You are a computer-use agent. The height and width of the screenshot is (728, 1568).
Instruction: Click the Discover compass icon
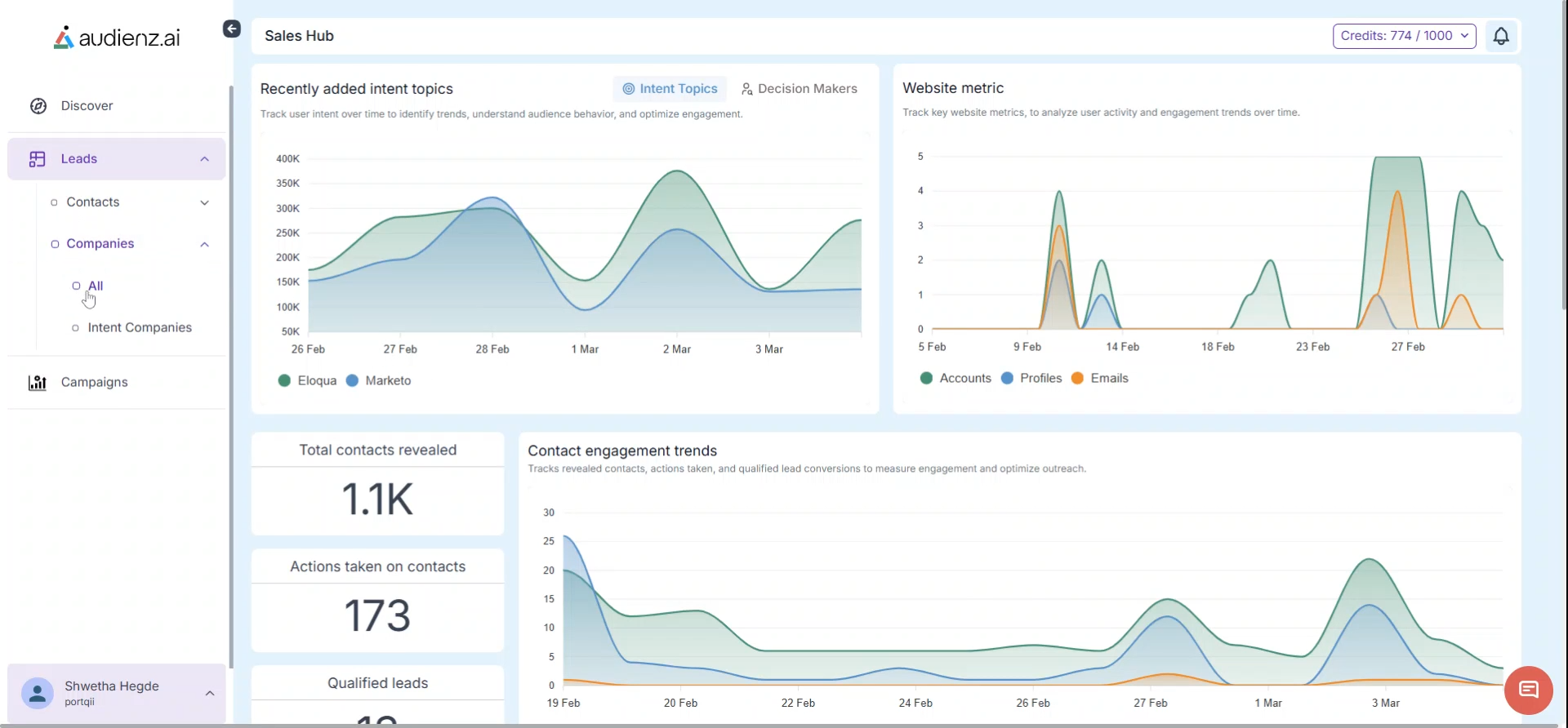click(x=38, y=106)
